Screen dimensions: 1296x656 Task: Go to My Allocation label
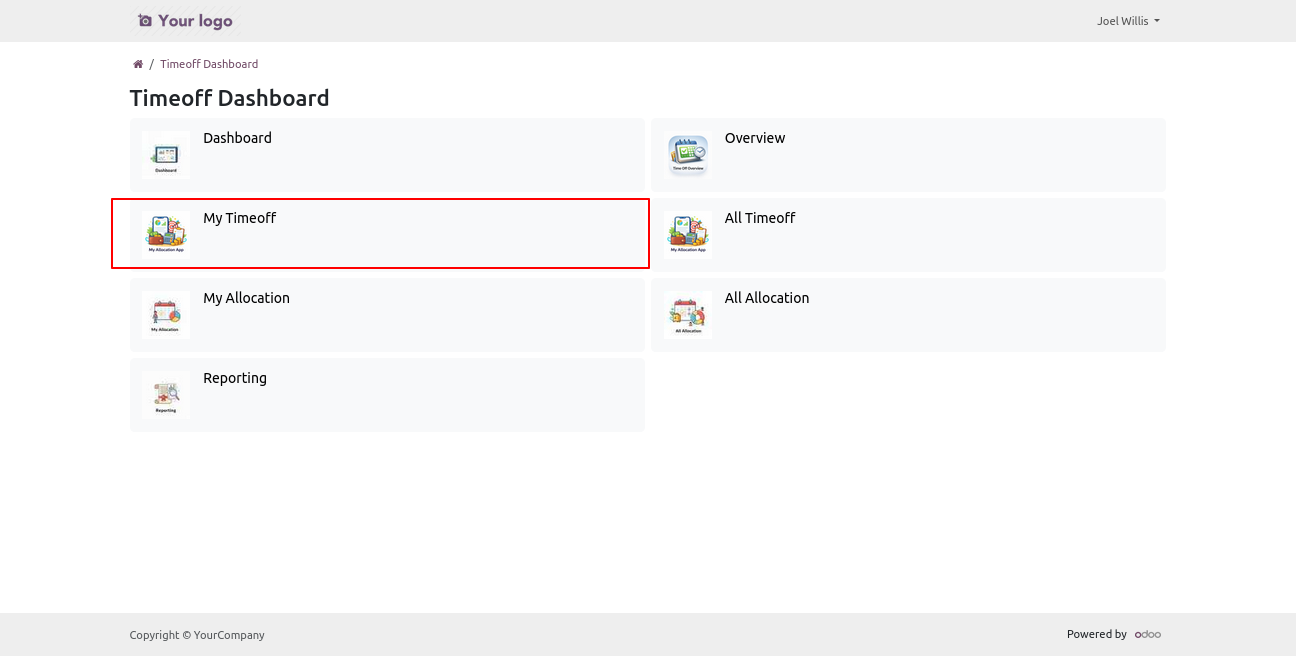[x=246, y=298]
